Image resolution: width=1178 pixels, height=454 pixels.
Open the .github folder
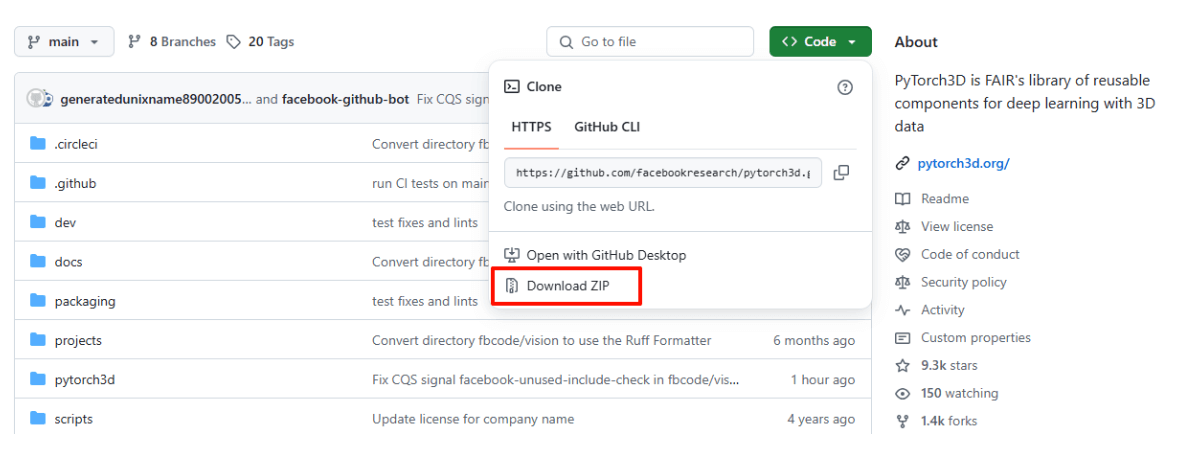[75, 183]
